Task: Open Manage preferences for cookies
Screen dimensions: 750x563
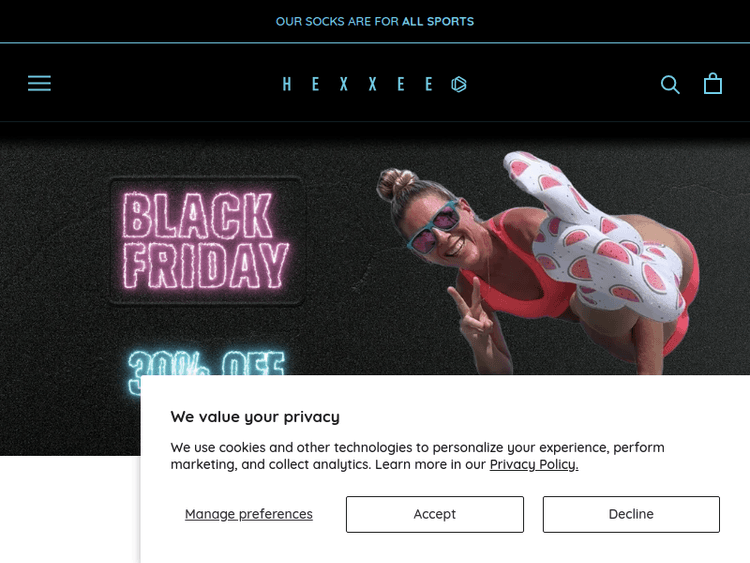Action: 249,514
